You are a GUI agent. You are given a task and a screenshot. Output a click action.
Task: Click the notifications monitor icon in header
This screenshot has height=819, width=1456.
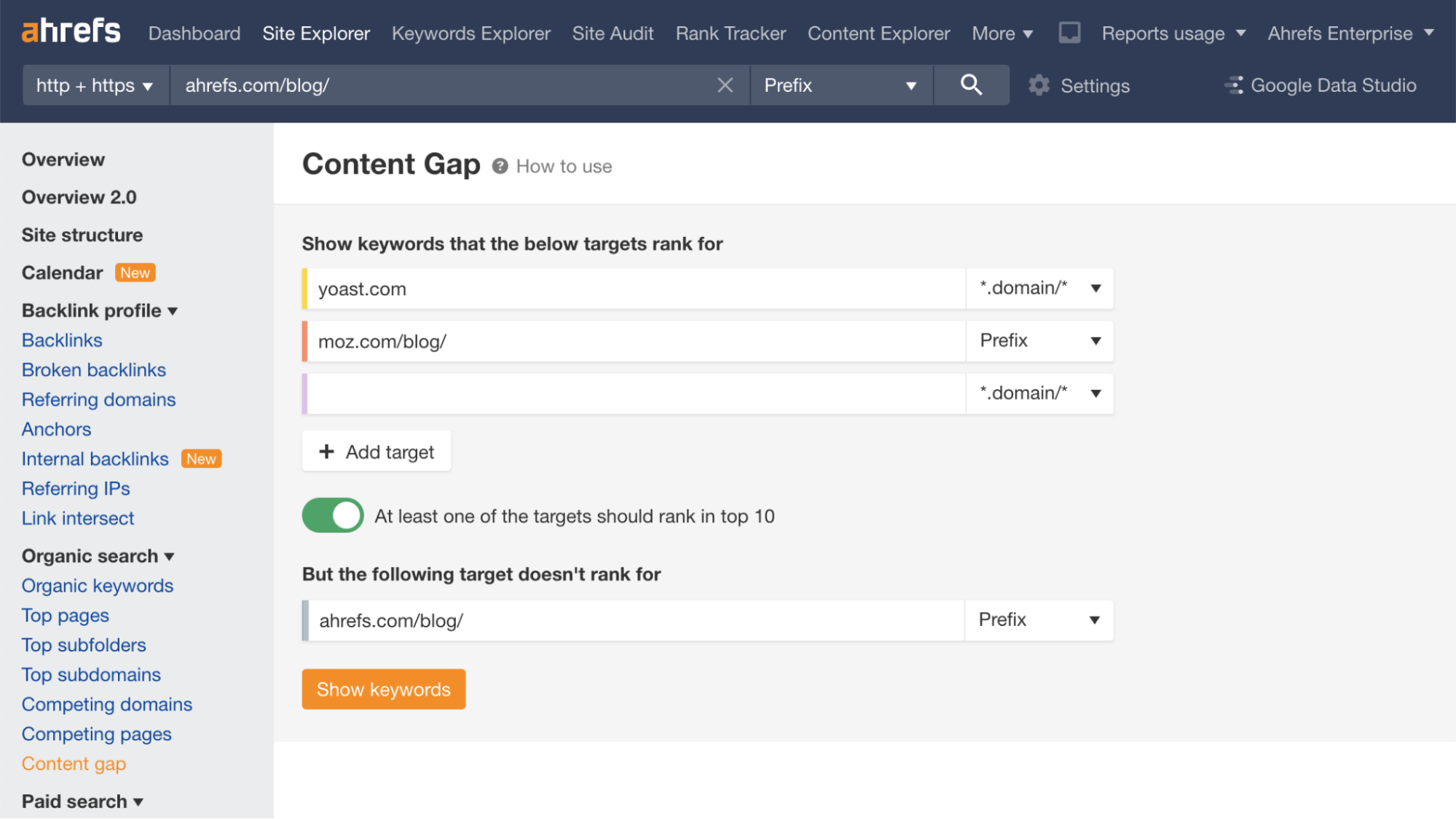[1069, 33]
